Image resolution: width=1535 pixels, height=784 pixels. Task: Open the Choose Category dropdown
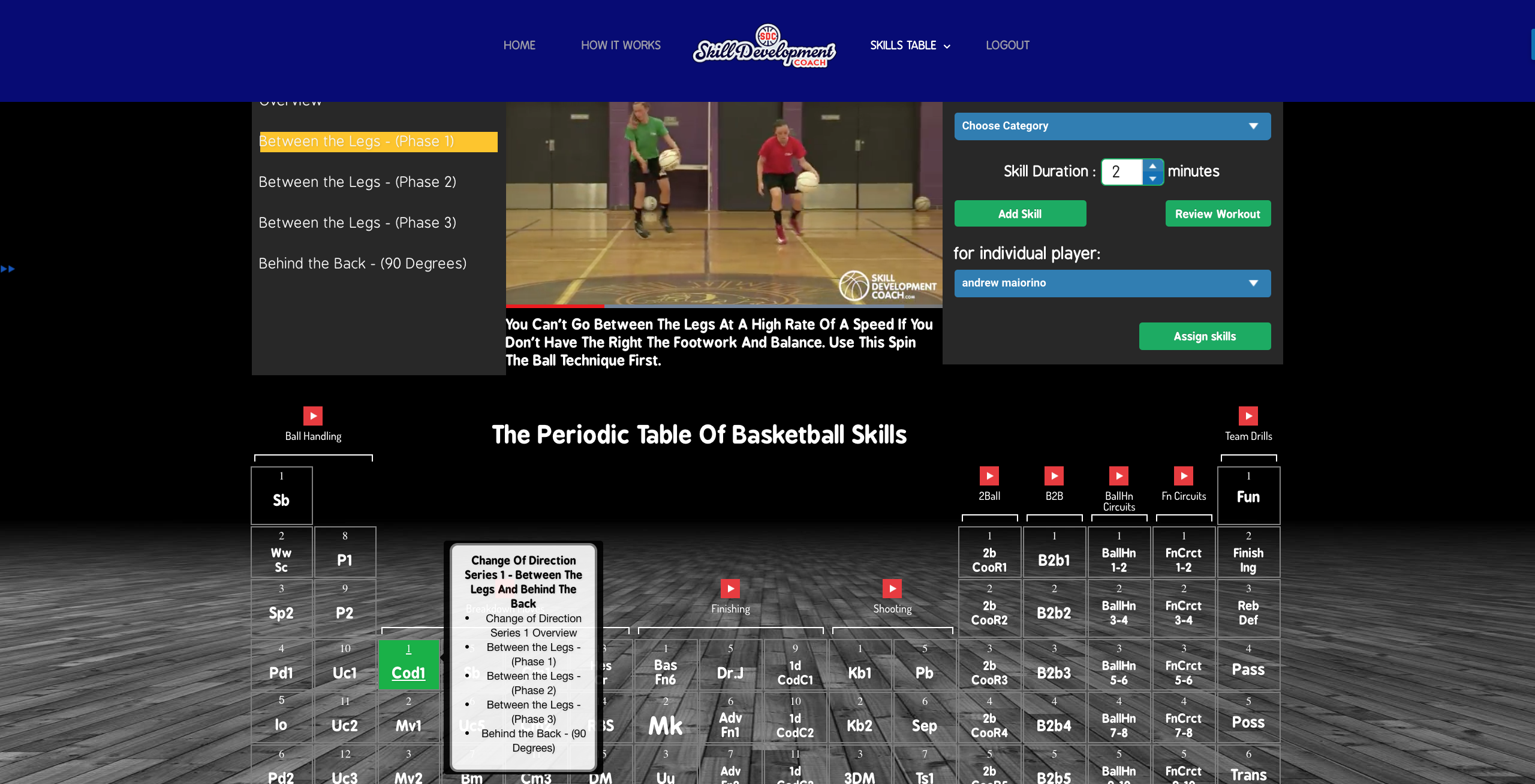tap(1112, 125)
